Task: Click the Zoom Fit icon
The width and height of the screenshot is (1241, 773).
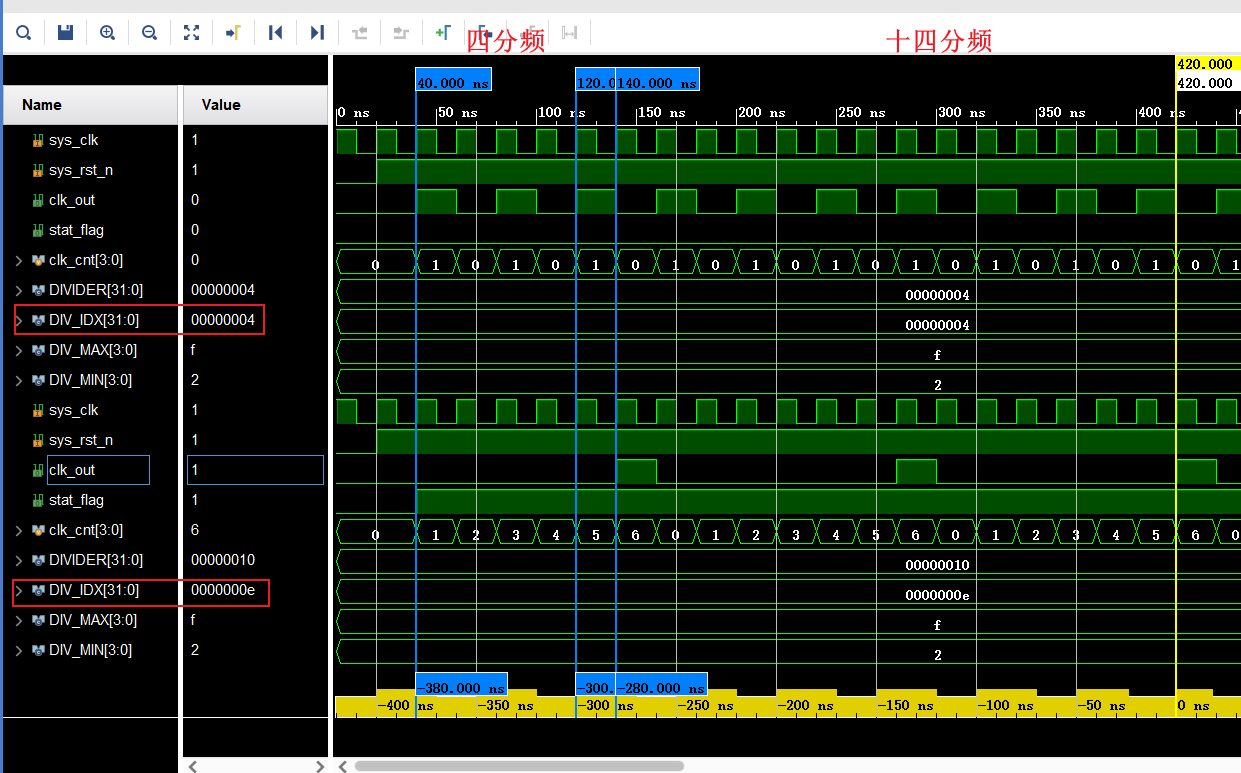Action: tap(191, 33)
